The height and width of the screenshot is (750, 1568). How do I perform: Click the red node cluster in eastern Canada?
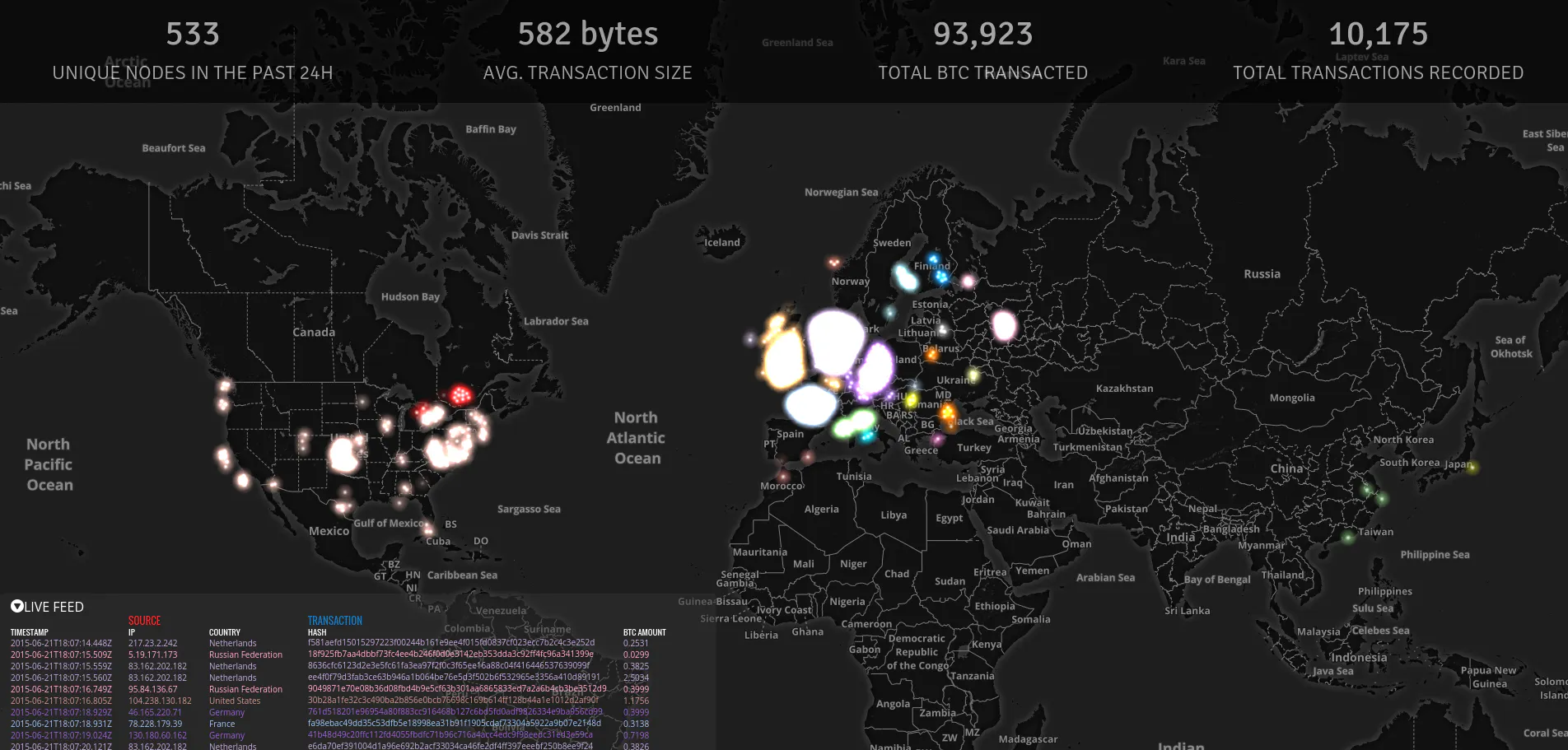pos(460,395)
